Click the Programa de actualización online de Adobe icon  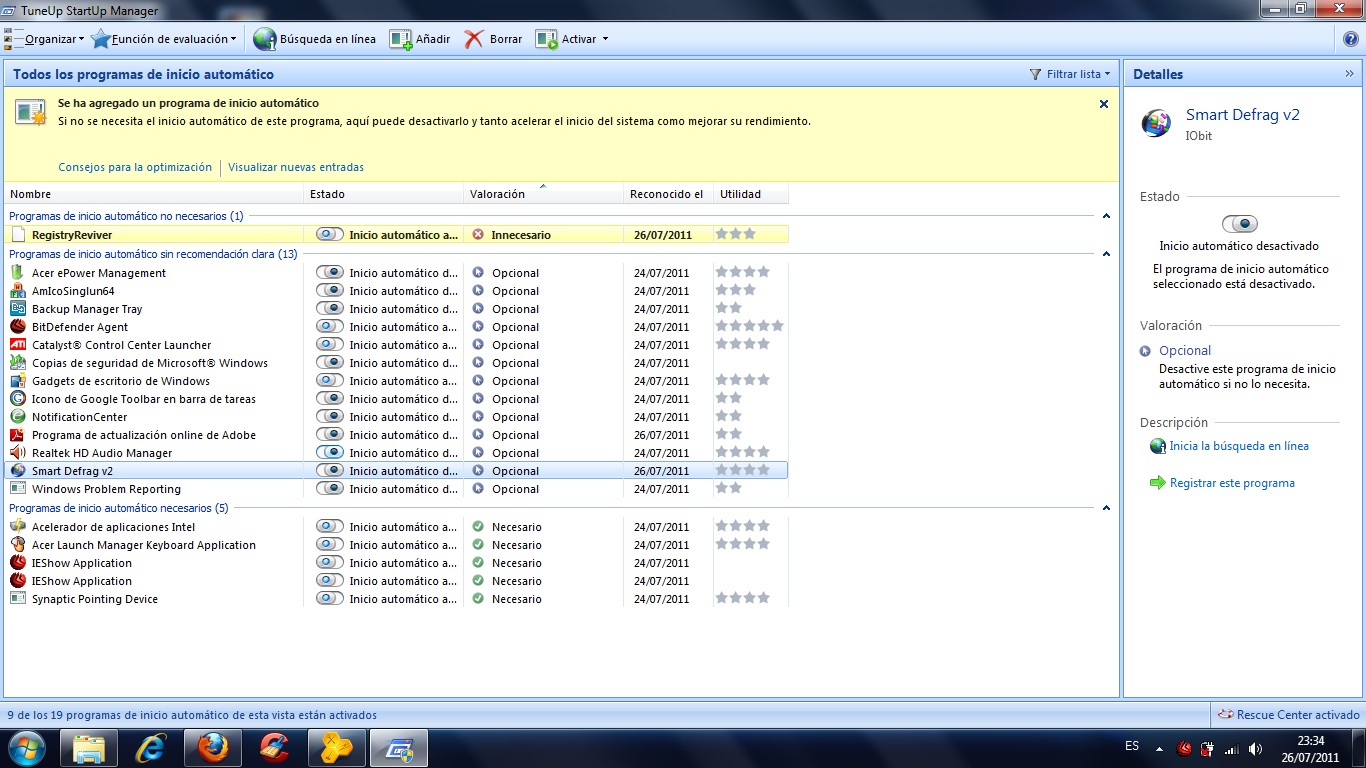17,435
